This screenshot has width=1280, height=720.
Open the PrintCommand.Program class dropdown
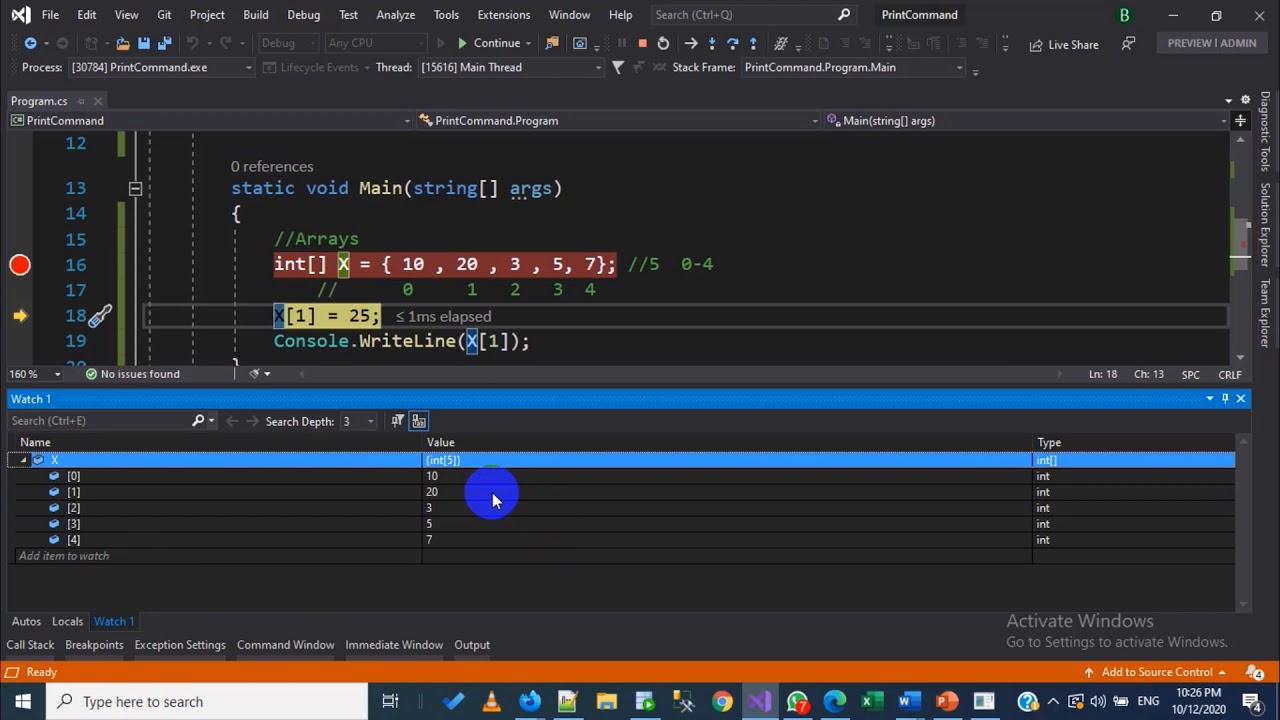[617, 120]
